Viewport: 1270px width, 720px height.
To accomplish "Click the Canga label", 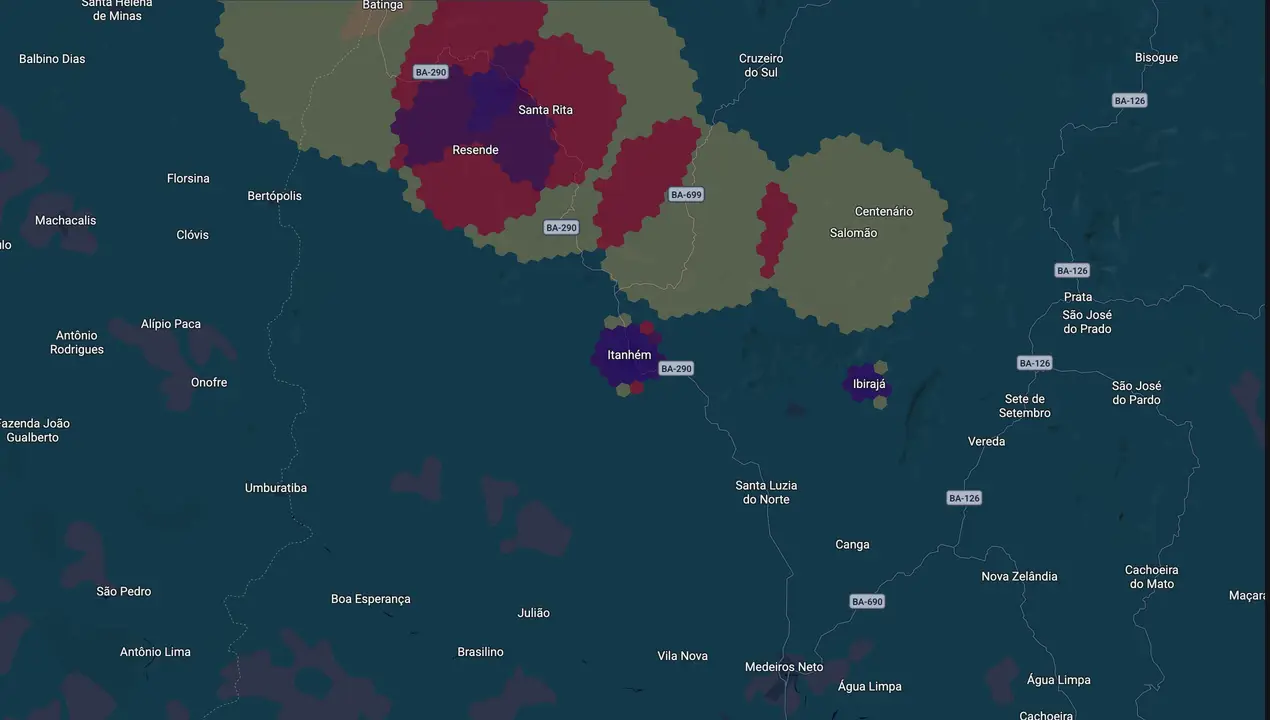I will (852, 545).
